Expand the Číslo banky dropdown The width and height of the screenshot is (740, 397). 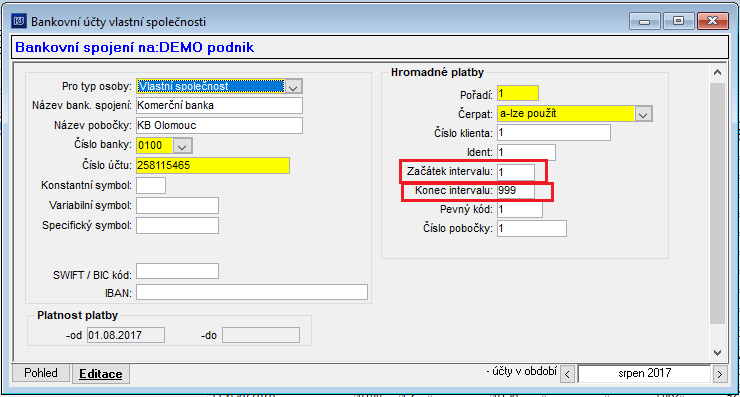(182, 146)
